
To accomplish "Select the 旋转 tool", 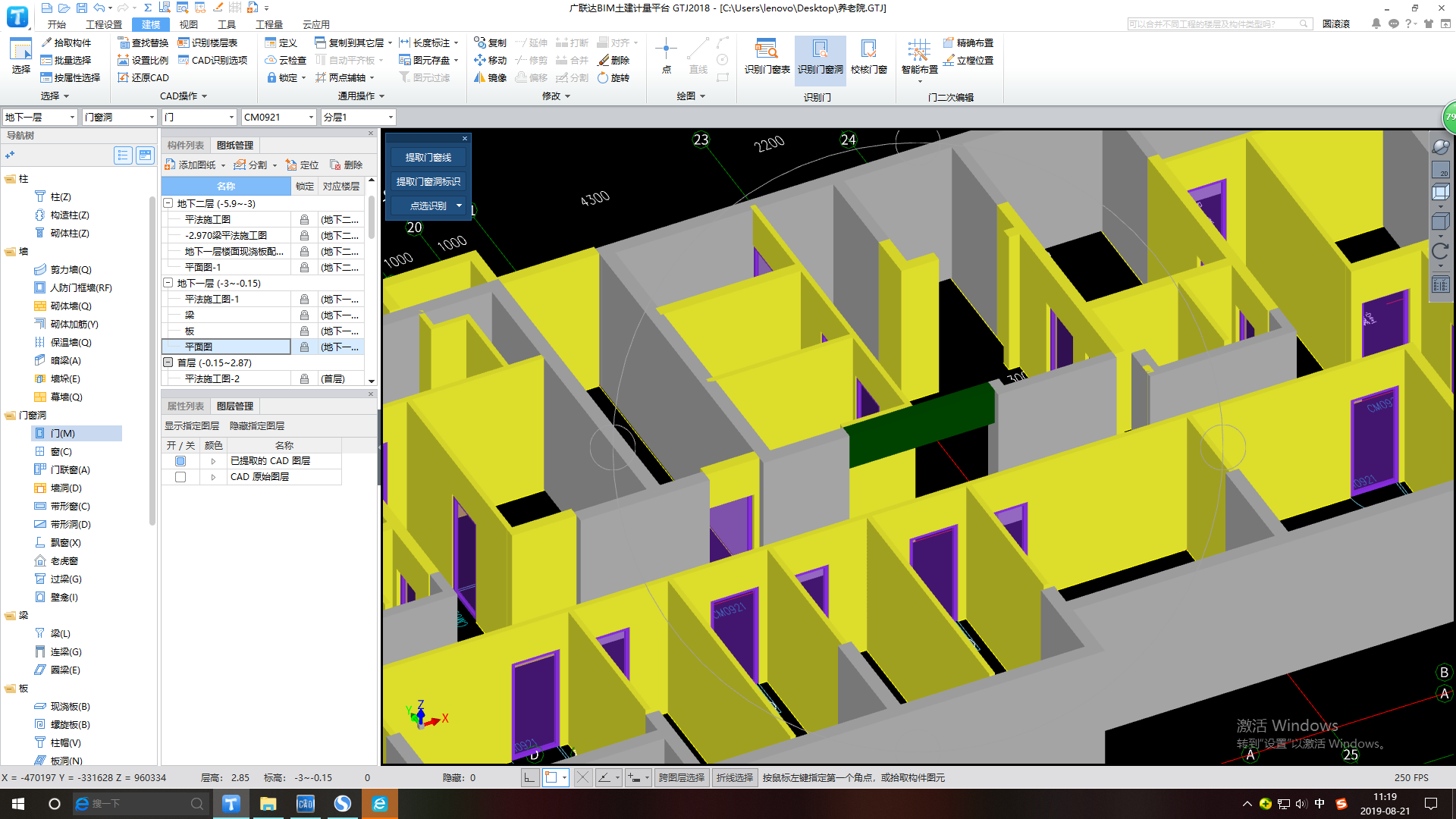I will click(613, 77).
